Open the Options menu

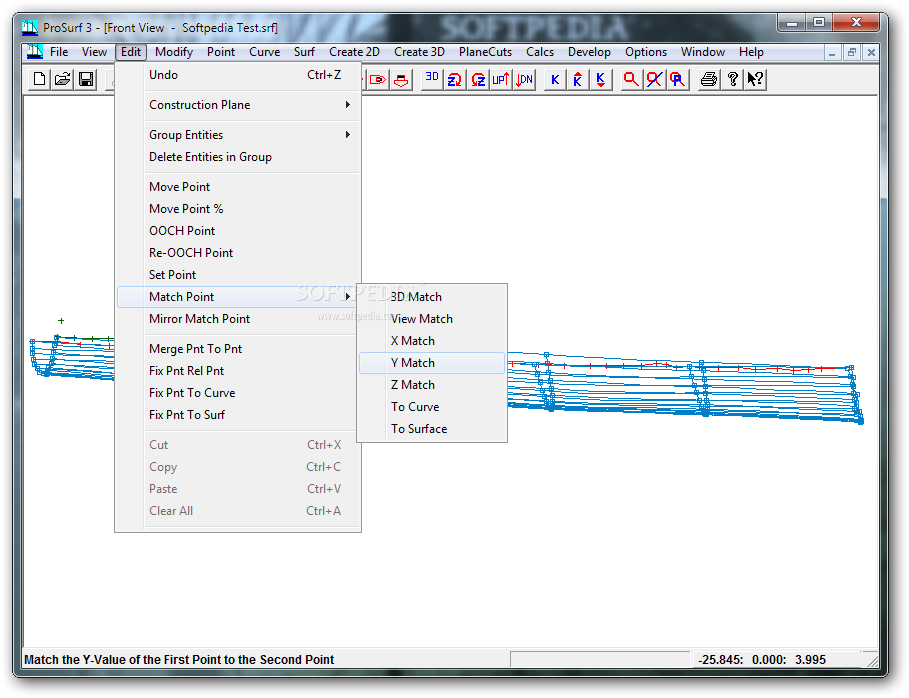[x=646, y=52]
